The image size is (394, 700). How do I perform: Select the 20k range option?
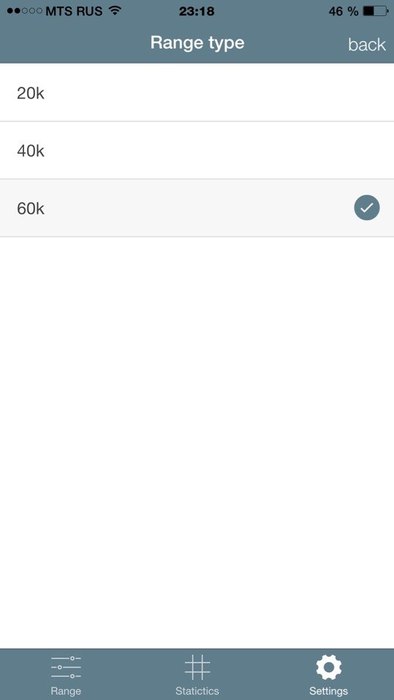197,92
